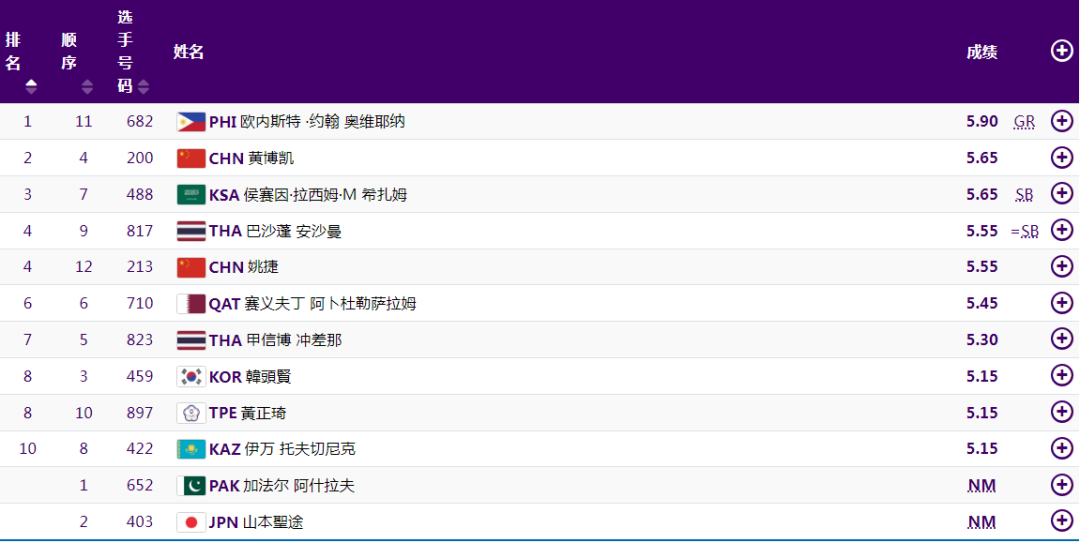Click the TPE flag icon
1080x543 pixels.
click(x=191, y=413)
